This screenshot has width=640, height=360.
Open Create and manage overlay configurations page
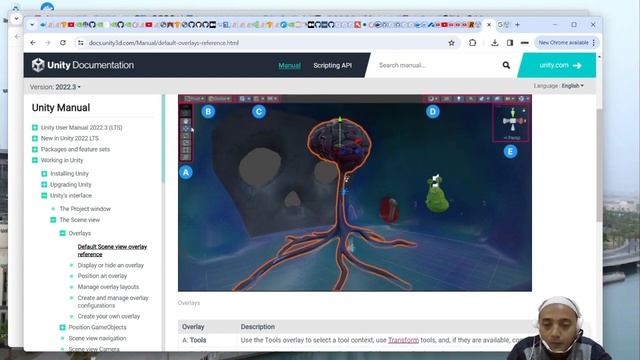(x=113, y=302)
